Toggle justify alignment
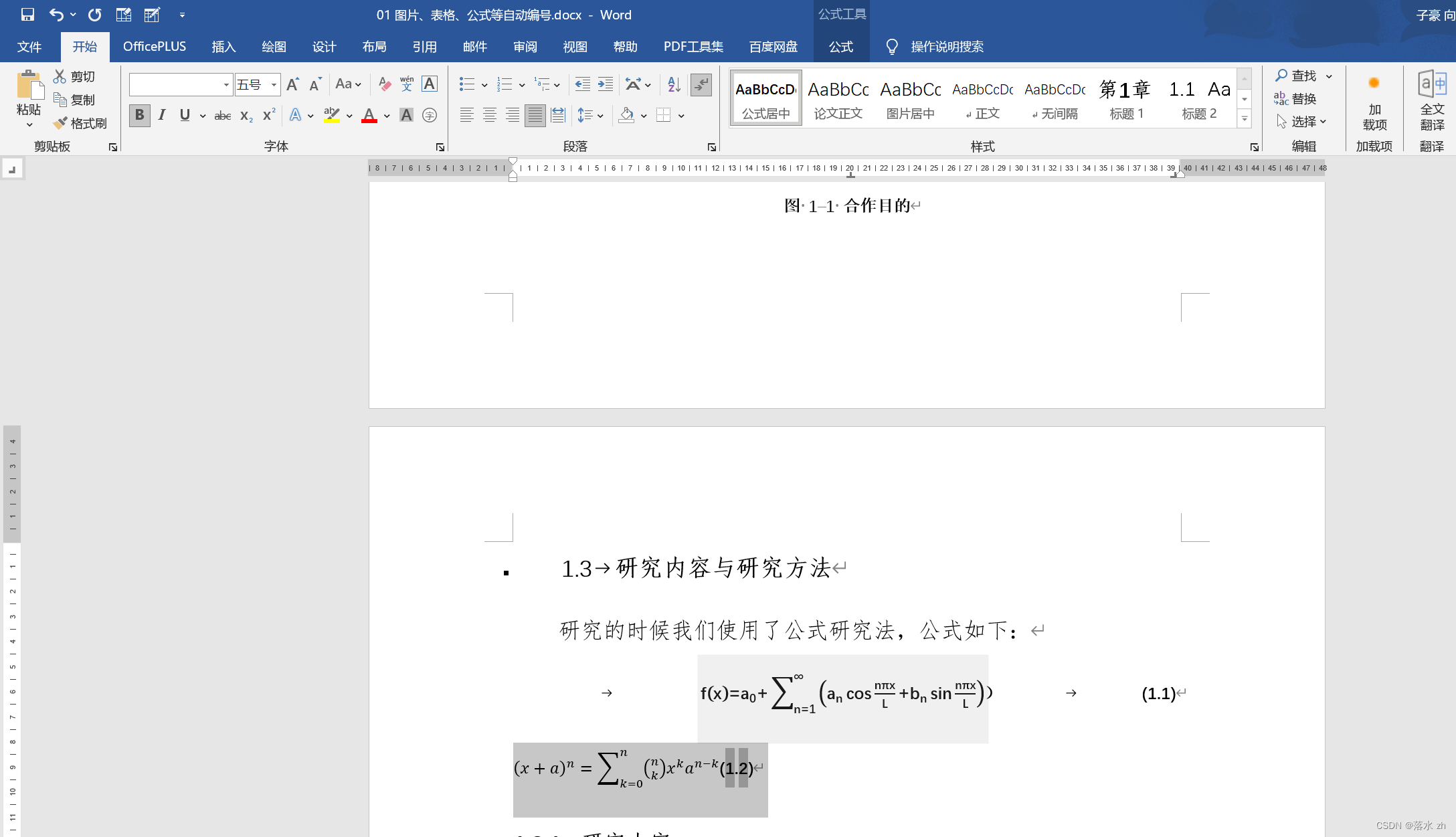Screen dimensions: 1456x837 (x=535, y=116)
